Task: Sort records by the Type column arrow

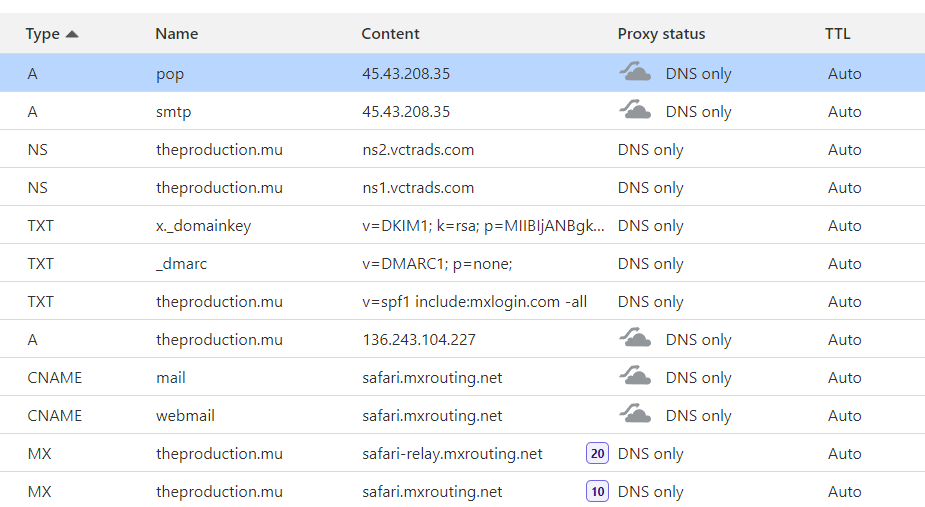Action: tap(71, 34)
